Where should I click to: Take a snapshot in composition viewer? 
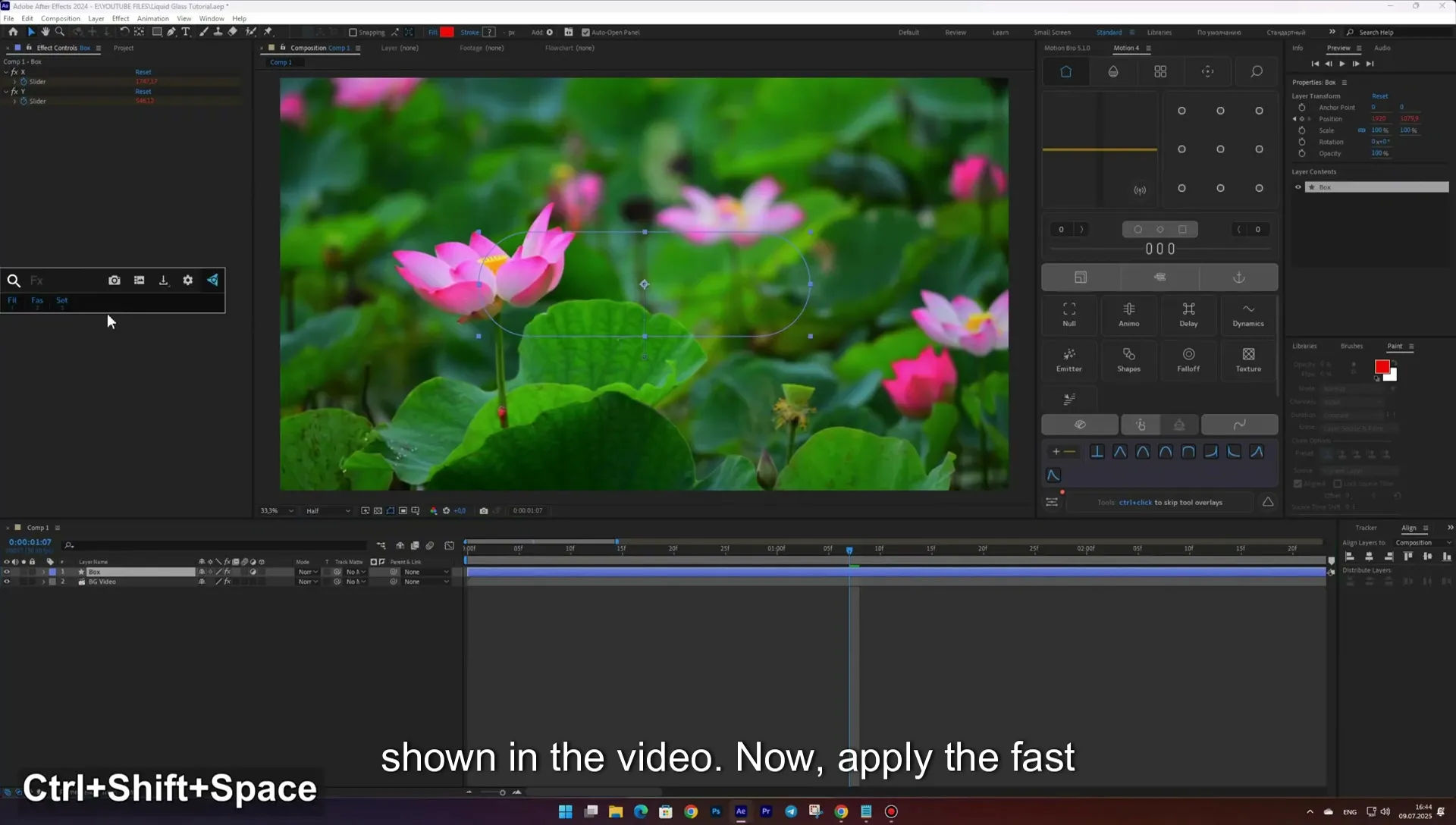coord(484,511)
